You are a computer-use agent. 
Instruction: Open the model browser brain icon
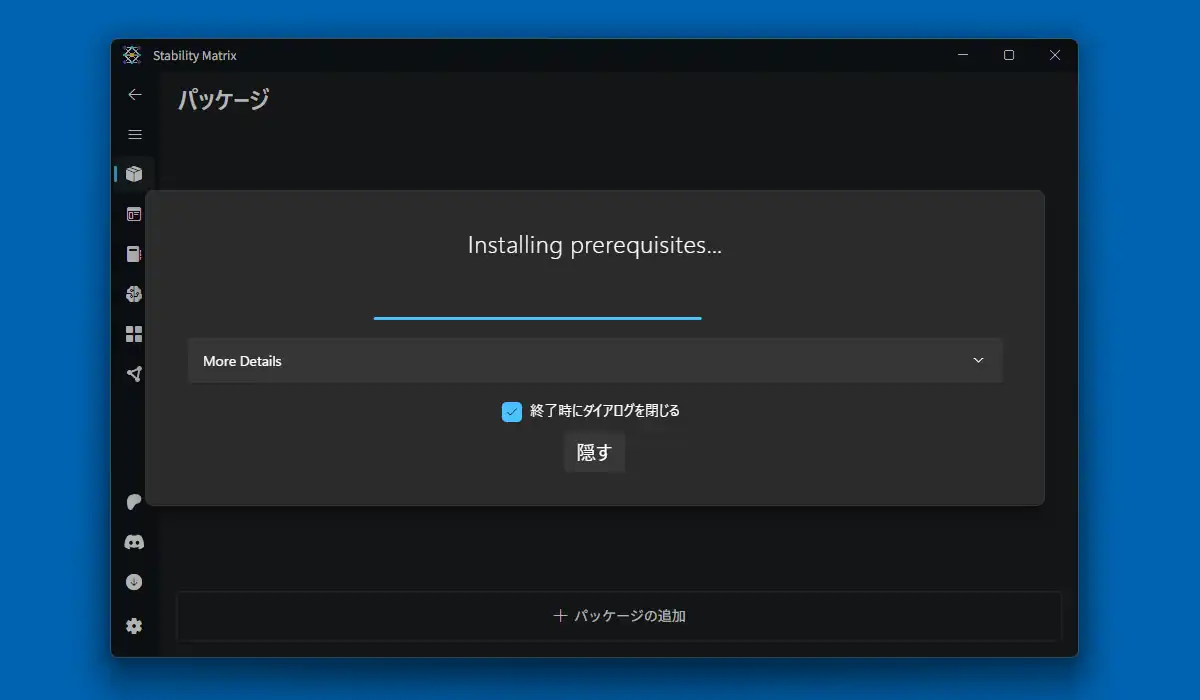tap(134, 294)
